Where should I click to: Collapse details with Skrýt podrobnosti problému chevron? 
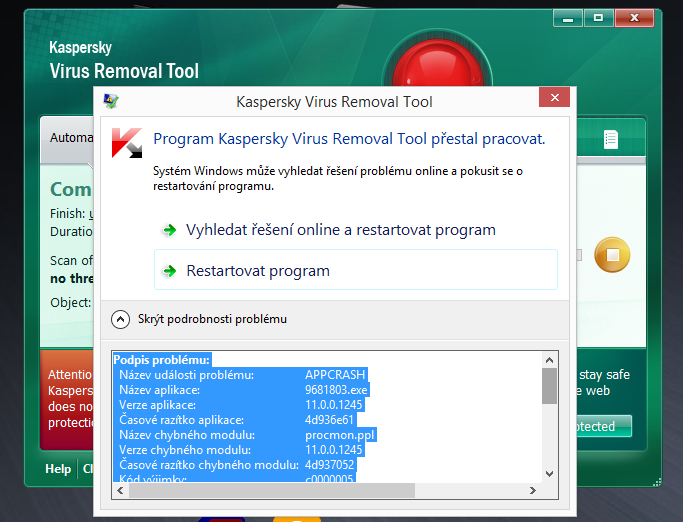120,319
